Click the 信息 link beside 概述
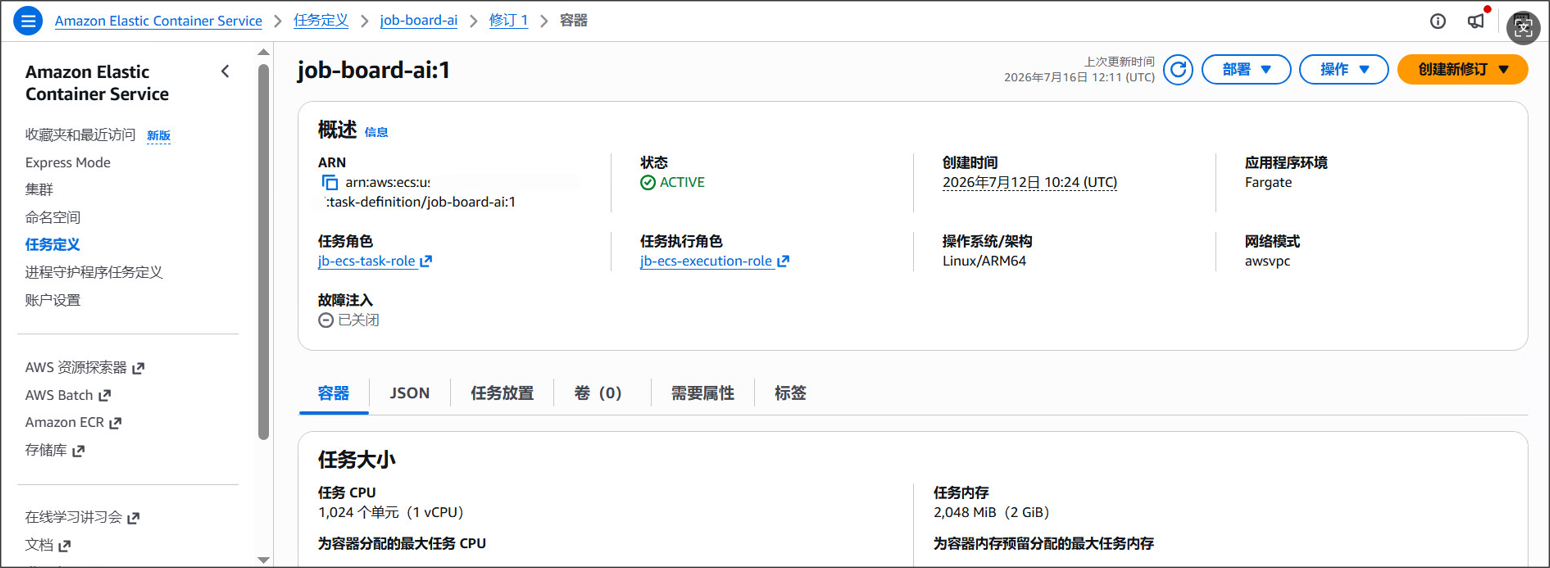The height and width of the screenshot is (568, 1550). 376,132
